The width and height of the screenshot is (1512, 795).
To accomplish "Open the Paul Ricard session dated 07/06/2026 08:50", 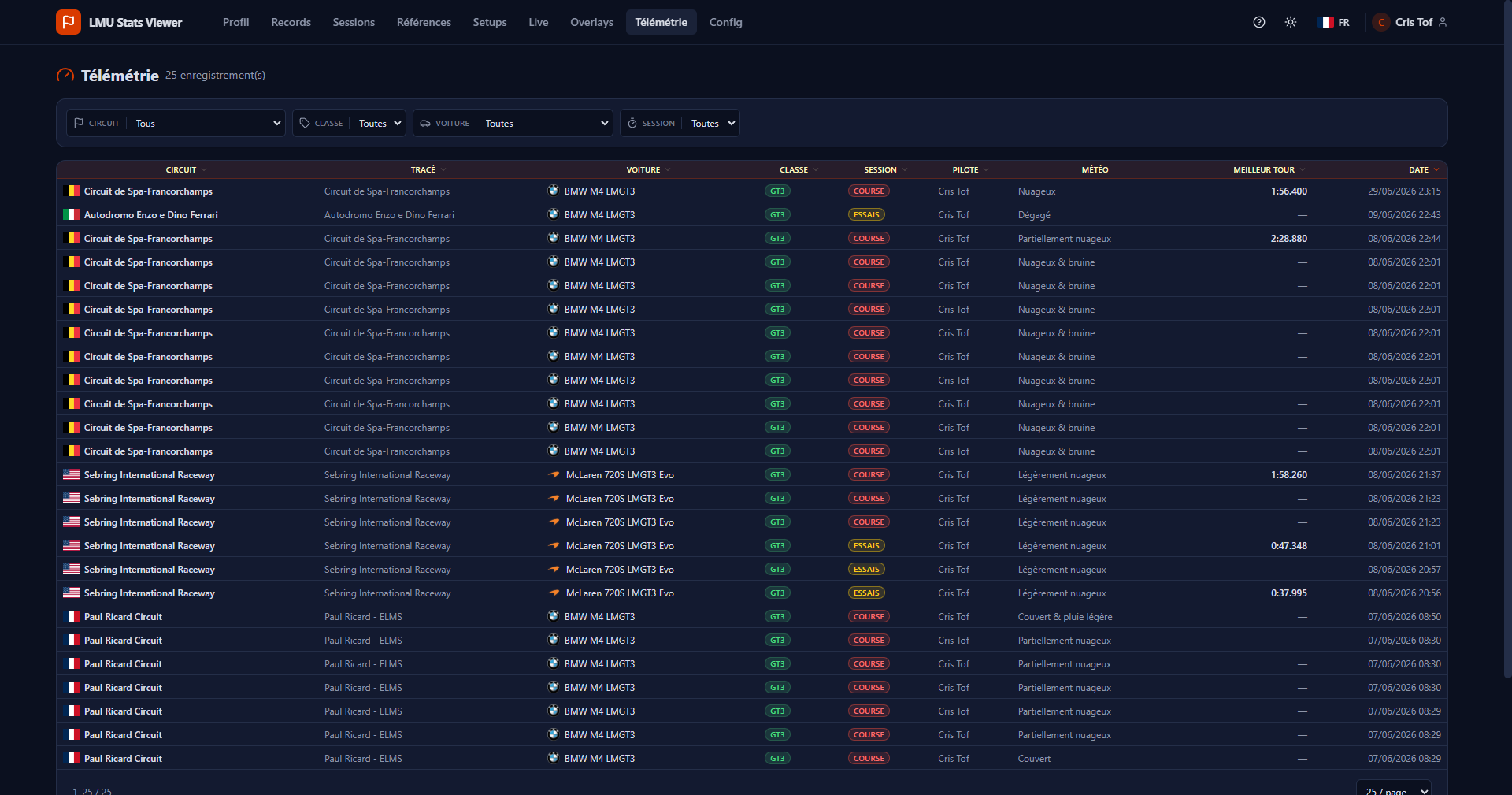I will point(751,616).
